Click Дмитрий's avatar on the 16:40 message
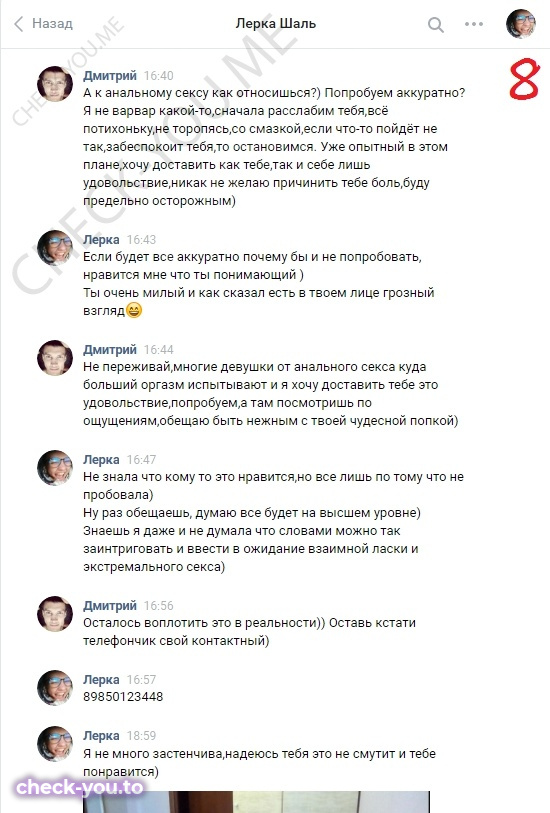The image size is (550, 813). tap(55, 83)
